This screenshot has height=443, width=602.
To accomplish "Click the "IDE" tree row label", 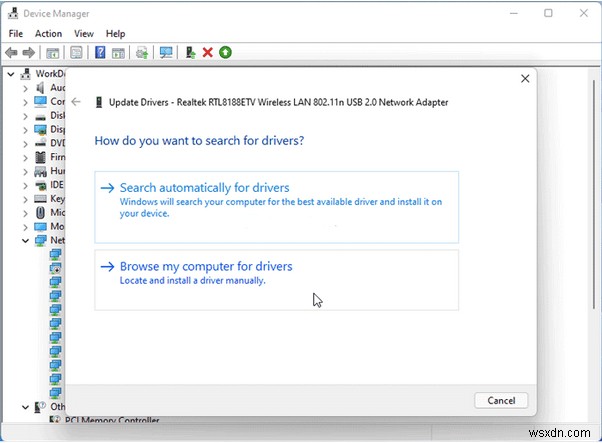I will click(x=57, y=185).
